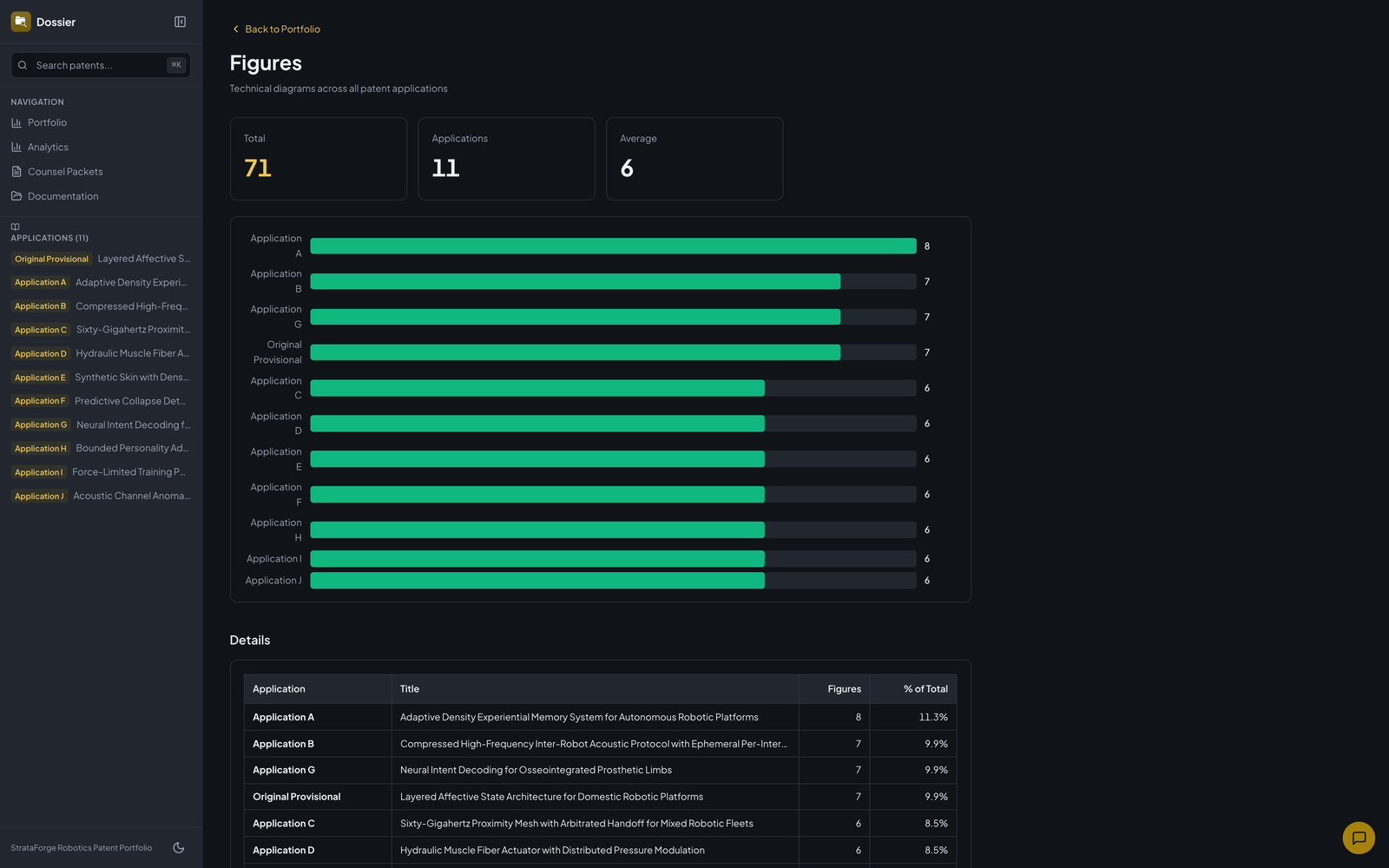This screenshot has height=868, width=1389.
Task: Click Application A row in Details table
Action: coord(600,717)
